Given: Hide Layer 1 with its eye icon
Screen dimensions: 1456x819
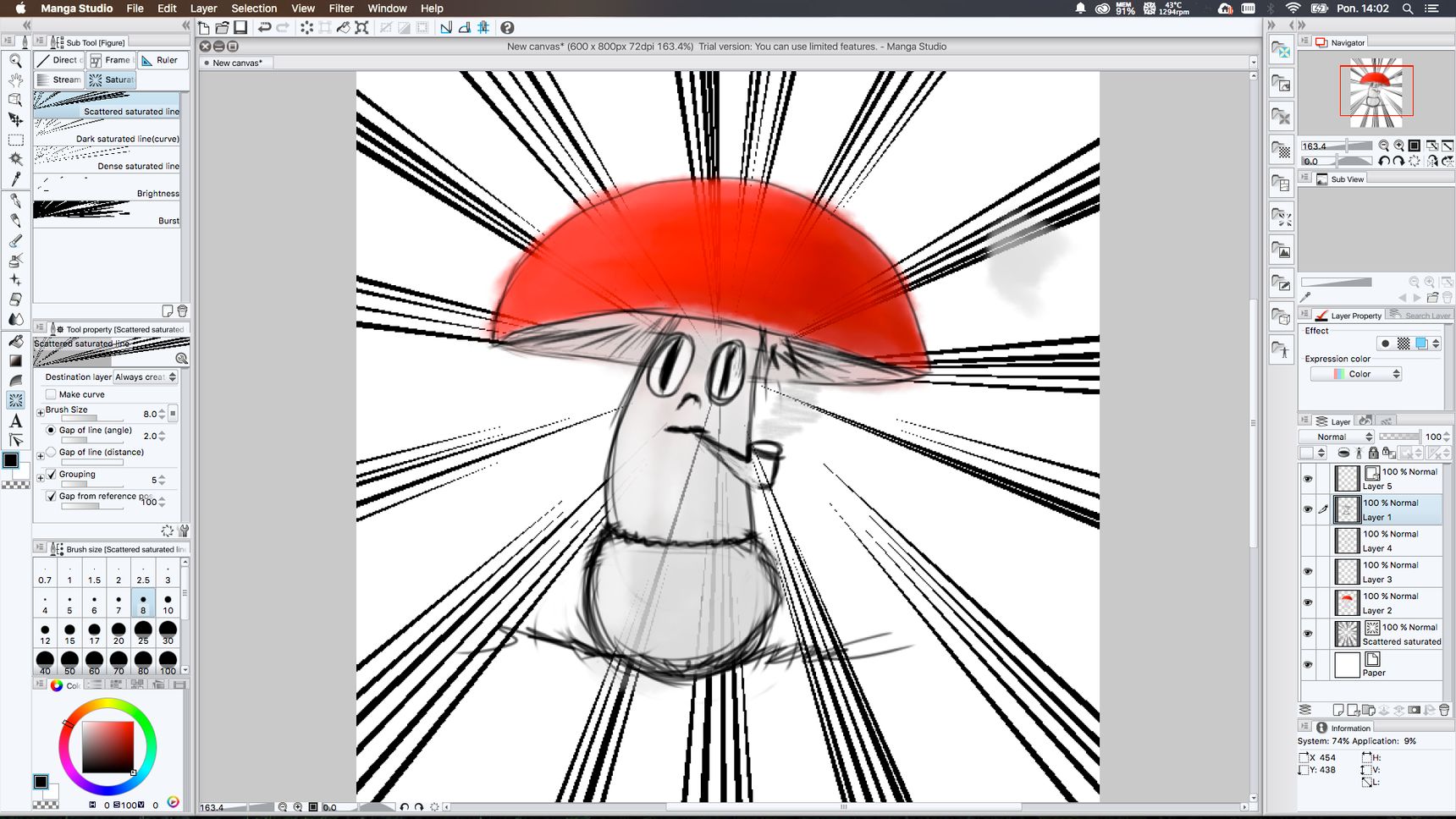Looking at the screenshot, I should click(x=1307, y=509).
